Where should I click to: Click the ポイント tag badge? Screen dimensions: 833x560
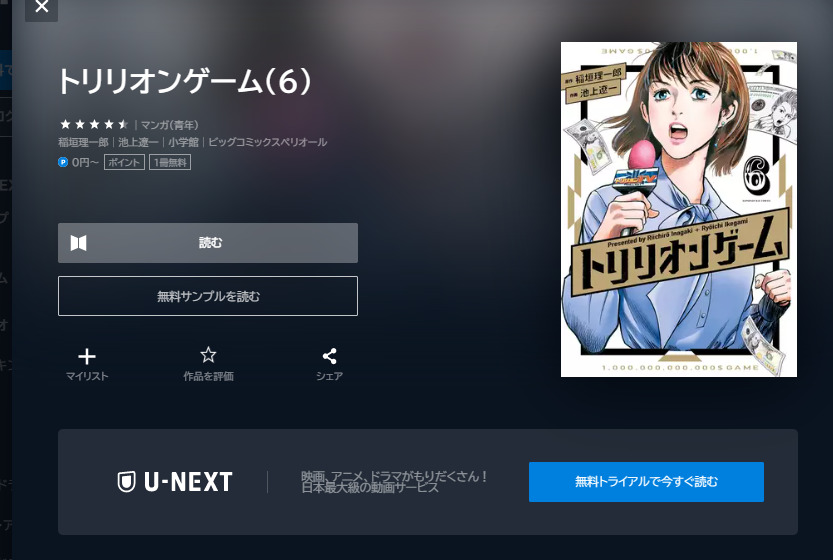click(124, 162)
